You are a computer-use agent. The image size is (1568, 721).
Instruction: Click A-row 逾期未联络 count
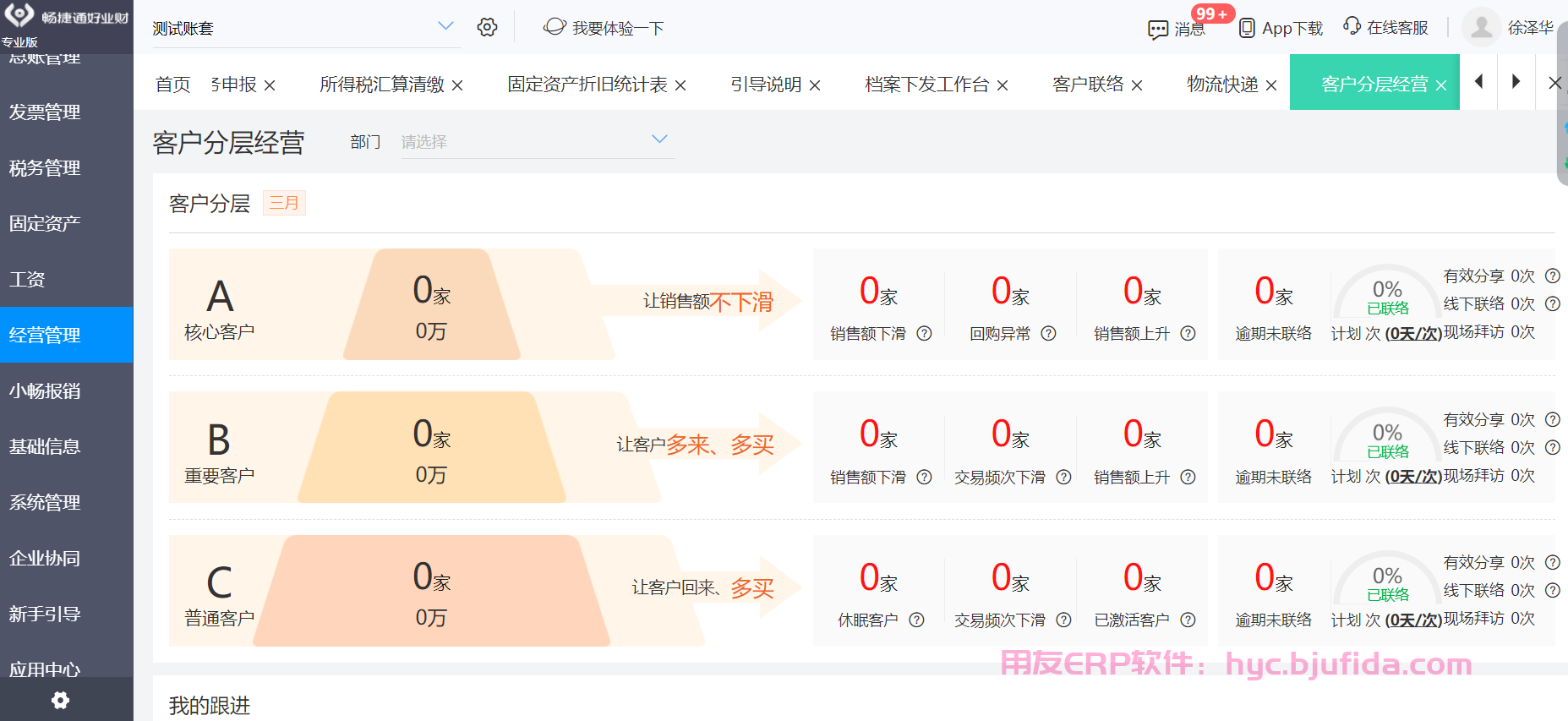(1274, 292)
